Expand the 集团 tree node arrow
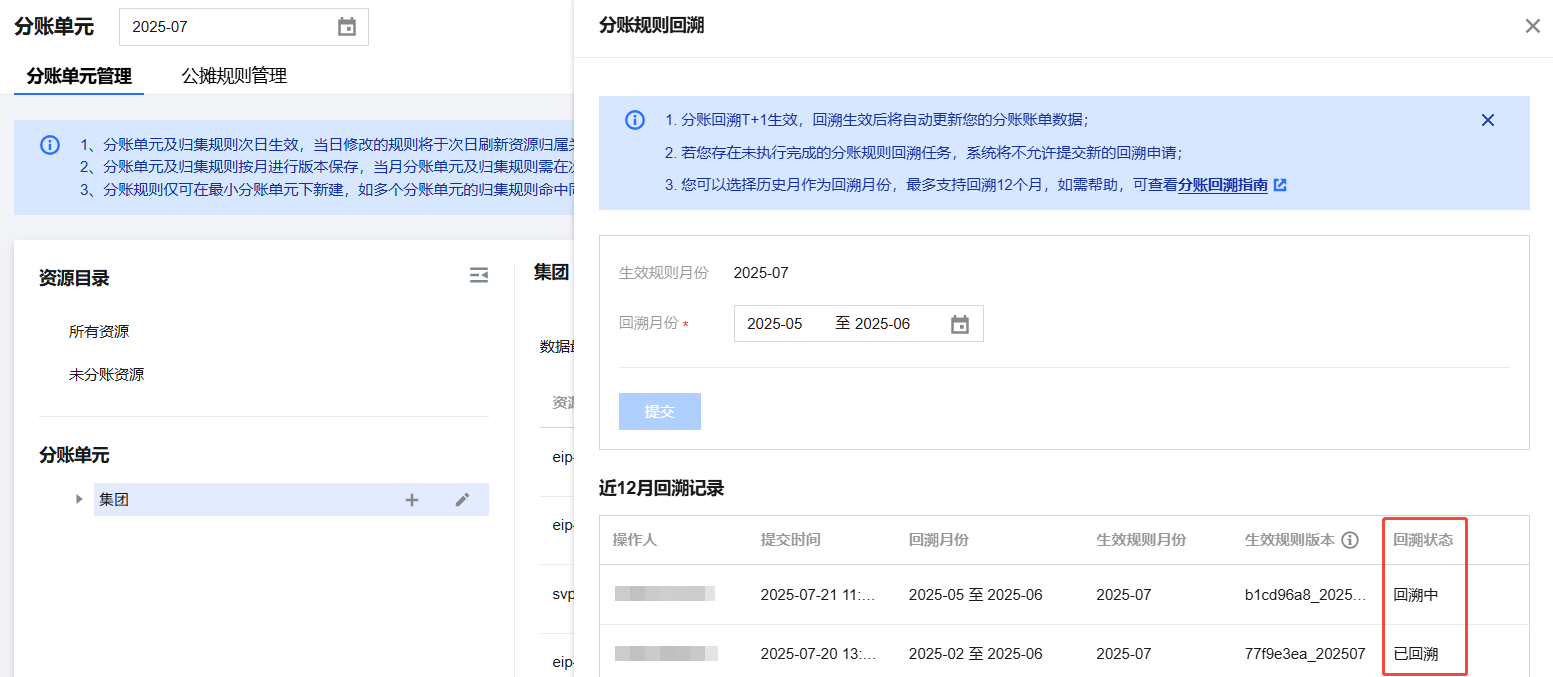 pyautogui.click(x=79, y=499)
